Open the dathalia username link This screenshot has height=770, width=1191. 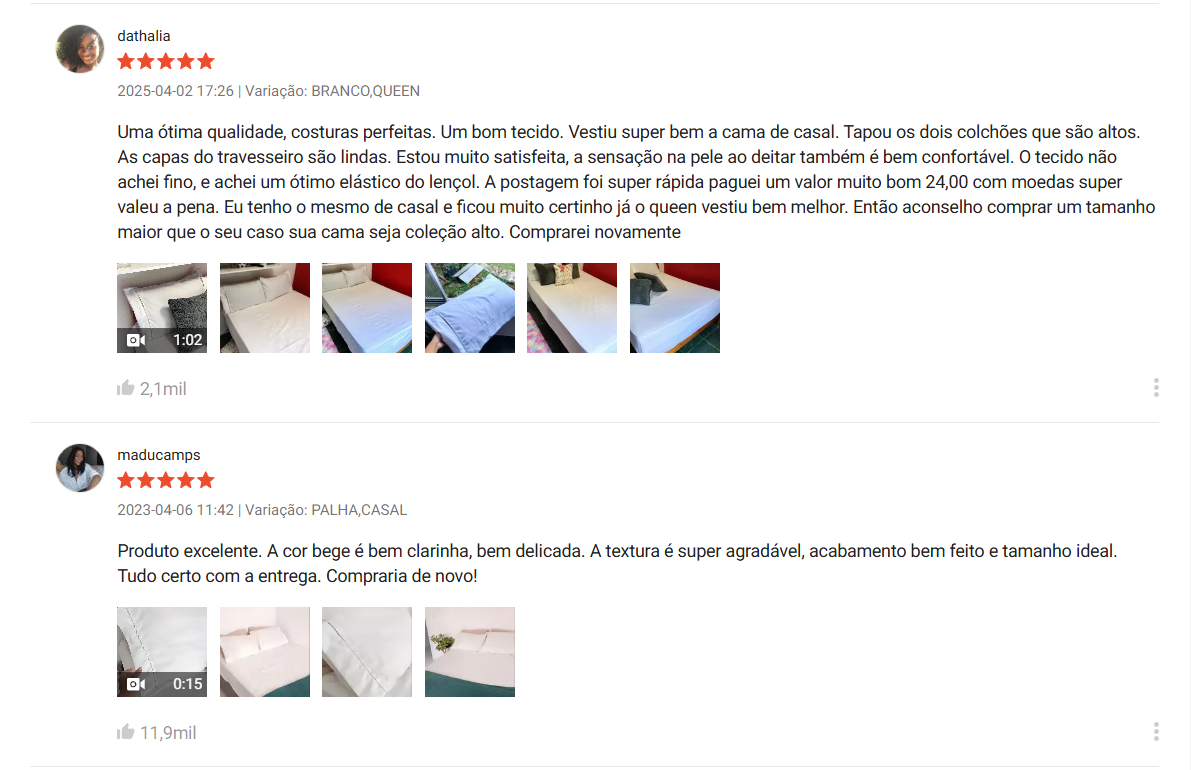pos(144,36)
